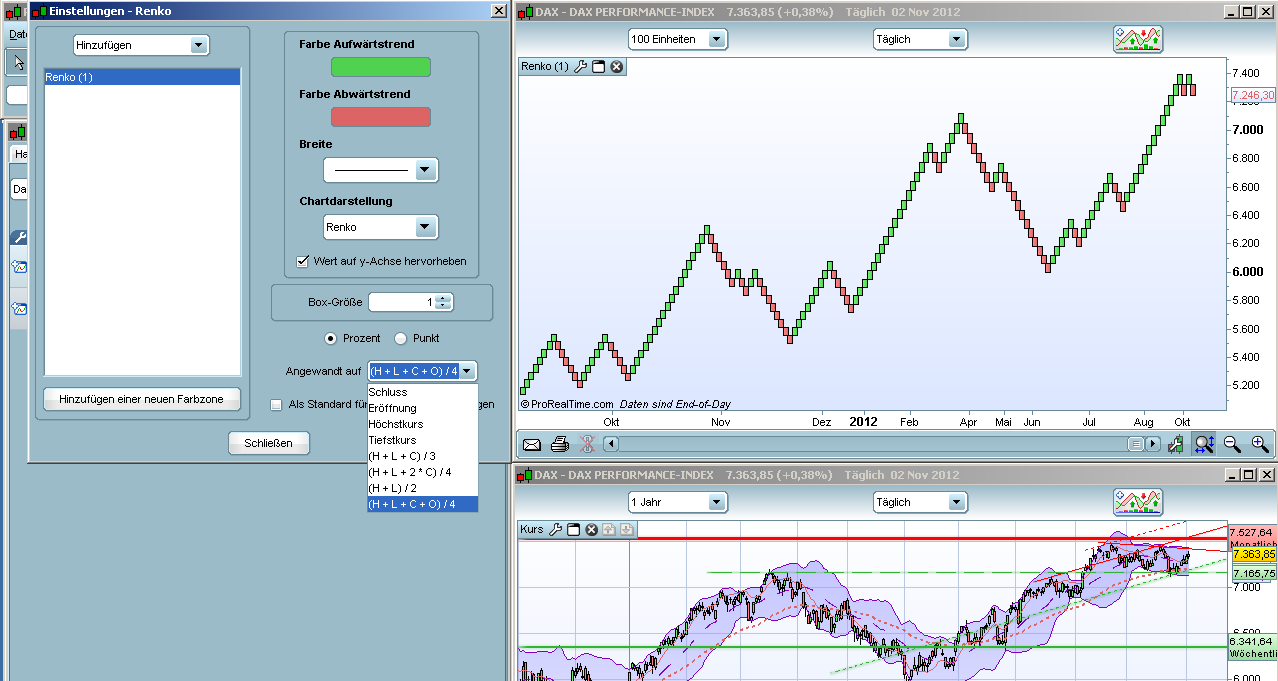
Task: Choose '(H + L) / 2' option
Action: coord(391,488)
